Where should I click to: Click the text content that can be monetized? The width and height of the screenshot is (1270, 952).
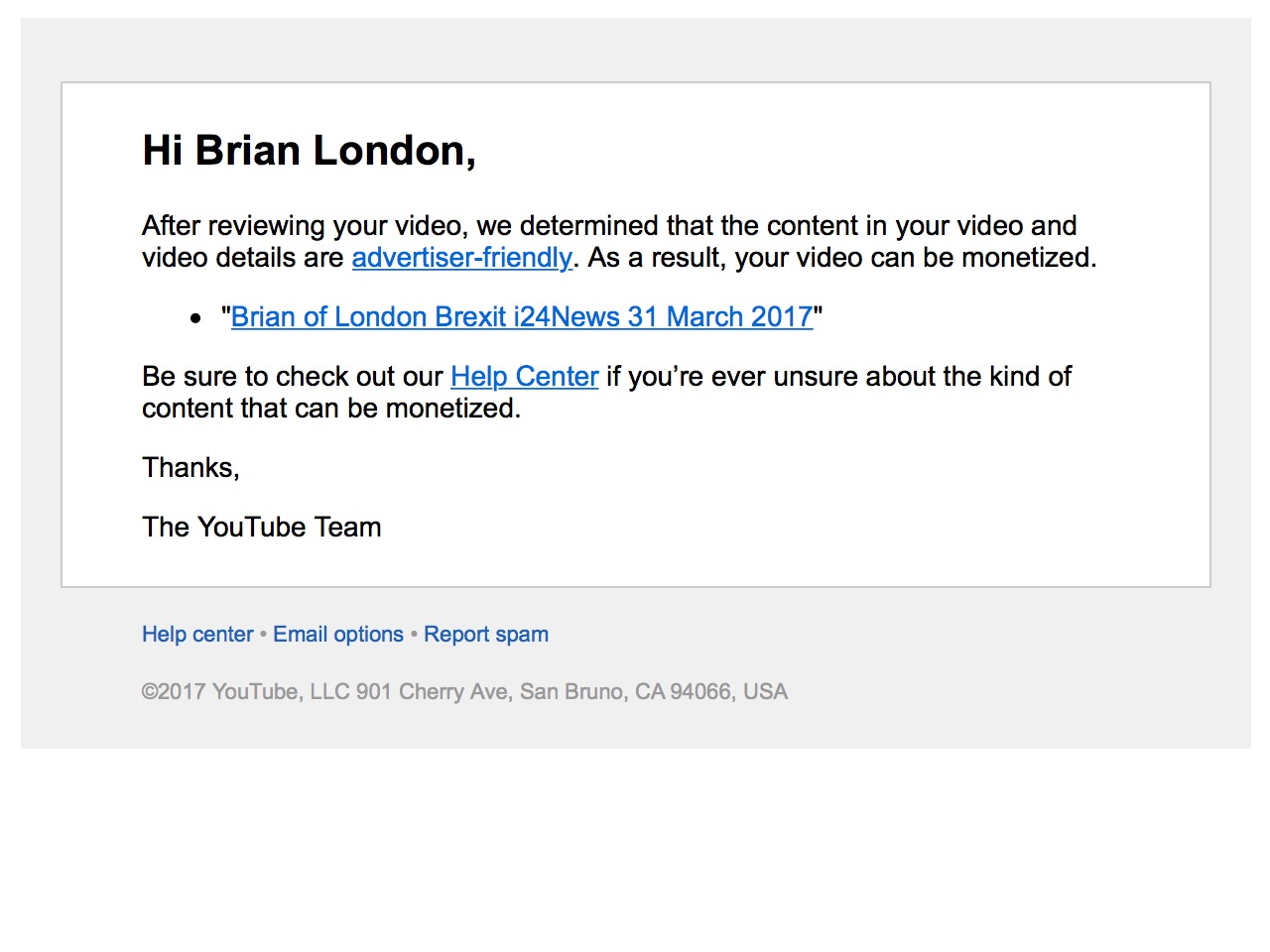(331, 409)
